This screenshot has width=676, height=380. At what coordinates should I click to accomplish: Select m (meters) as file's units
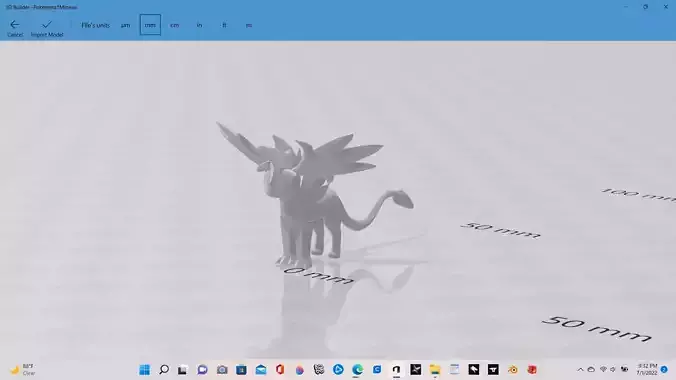point(249,25)
